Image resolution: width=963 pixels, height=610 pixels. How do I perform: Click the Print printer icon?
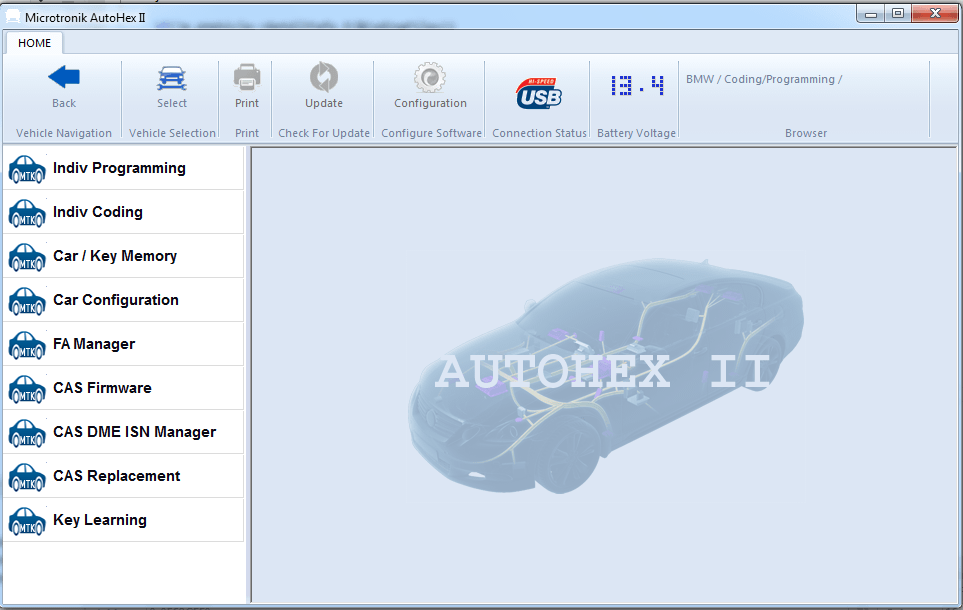click(247, 77)
